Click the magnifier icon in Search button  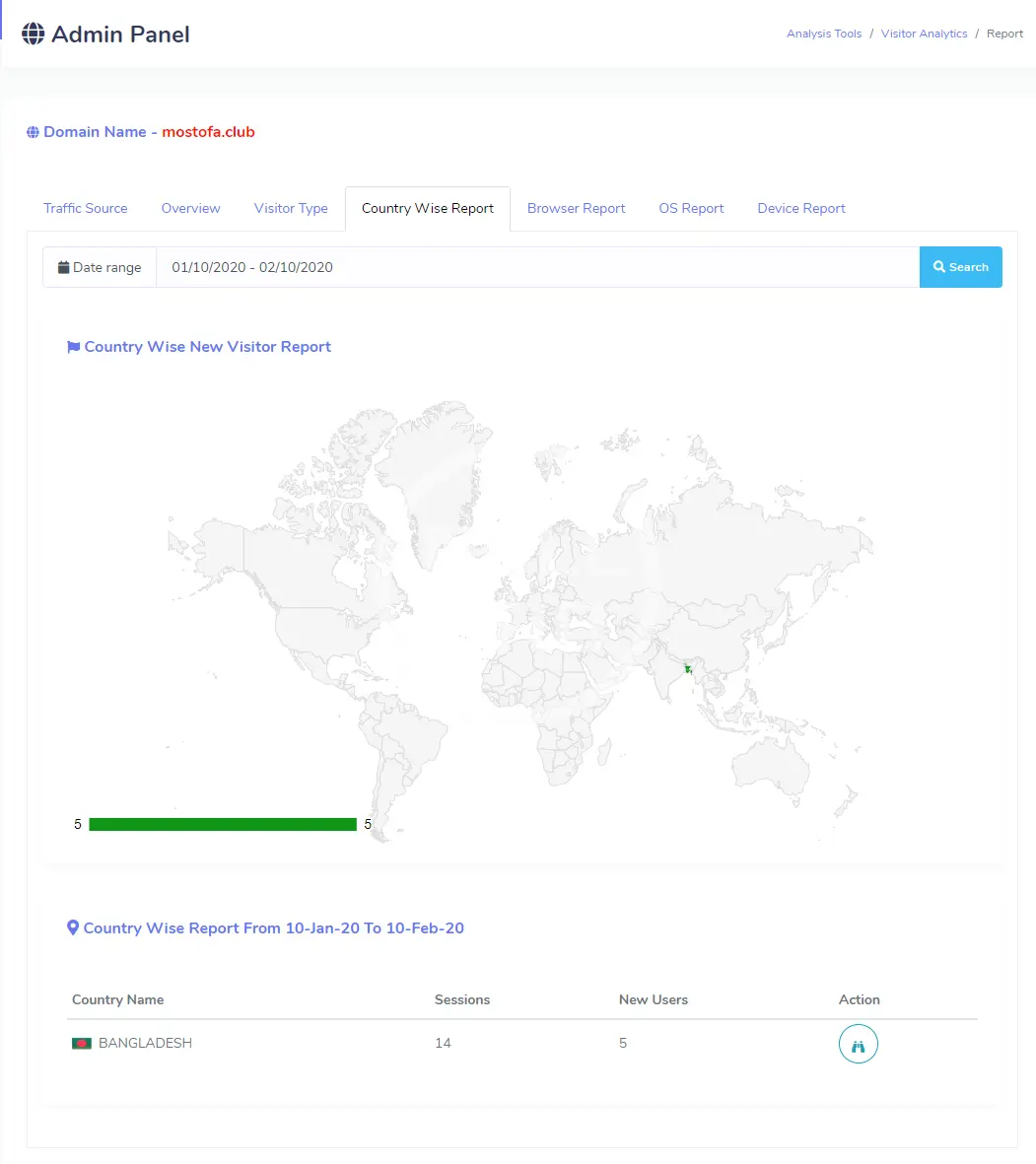[x=939, y=267]
